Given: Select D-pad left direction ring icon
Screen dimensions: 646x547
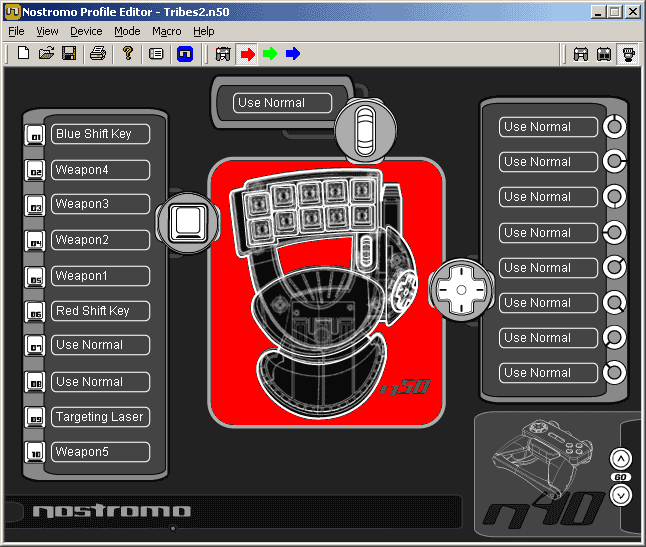Looking at the screenshot, I should point(614,232).
